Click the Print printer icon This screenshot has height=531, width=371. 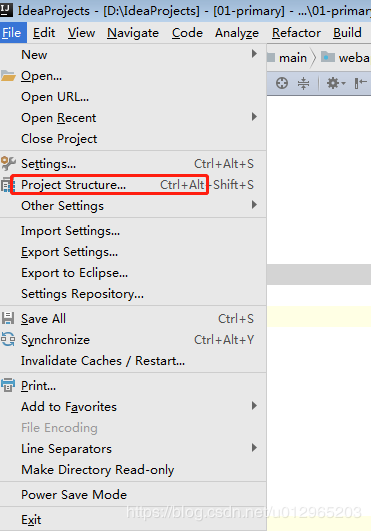(8, 385)
